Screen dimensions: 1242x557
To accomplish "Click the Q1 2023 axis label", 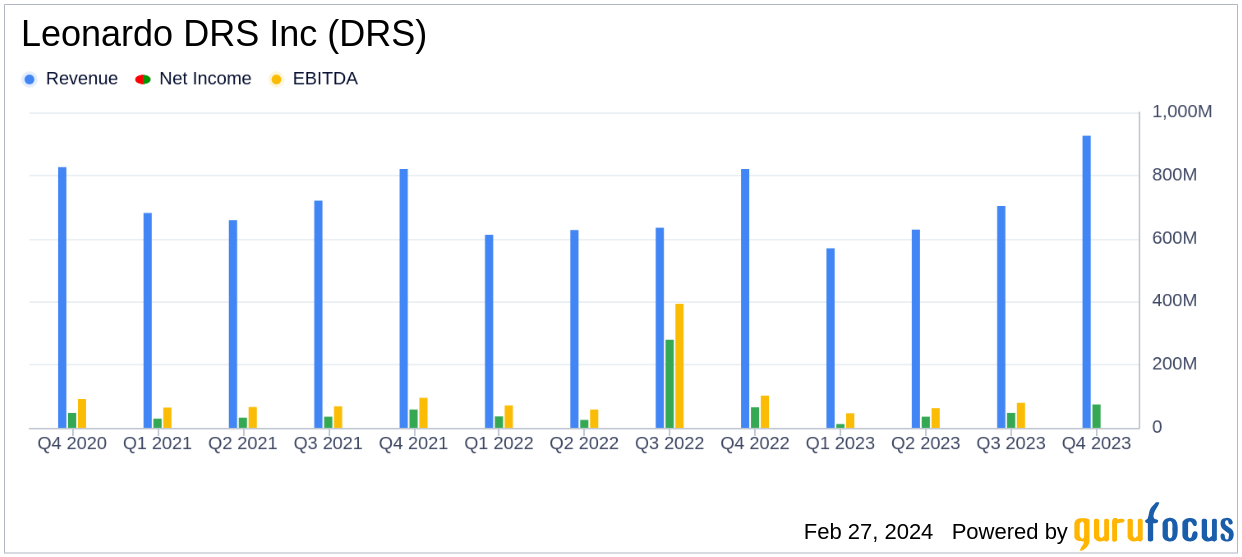I will point(840,443).
